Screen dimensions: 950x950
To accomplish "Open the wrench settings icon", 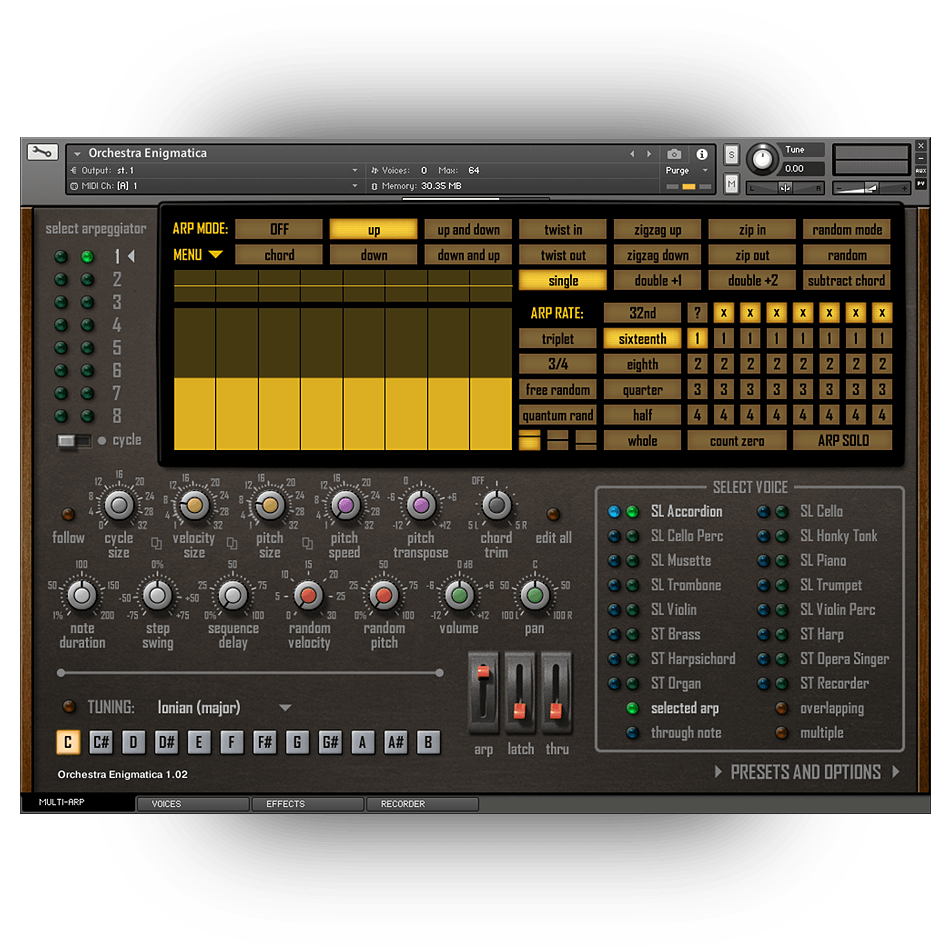I will pyautogui.click(x=42, y=152).
